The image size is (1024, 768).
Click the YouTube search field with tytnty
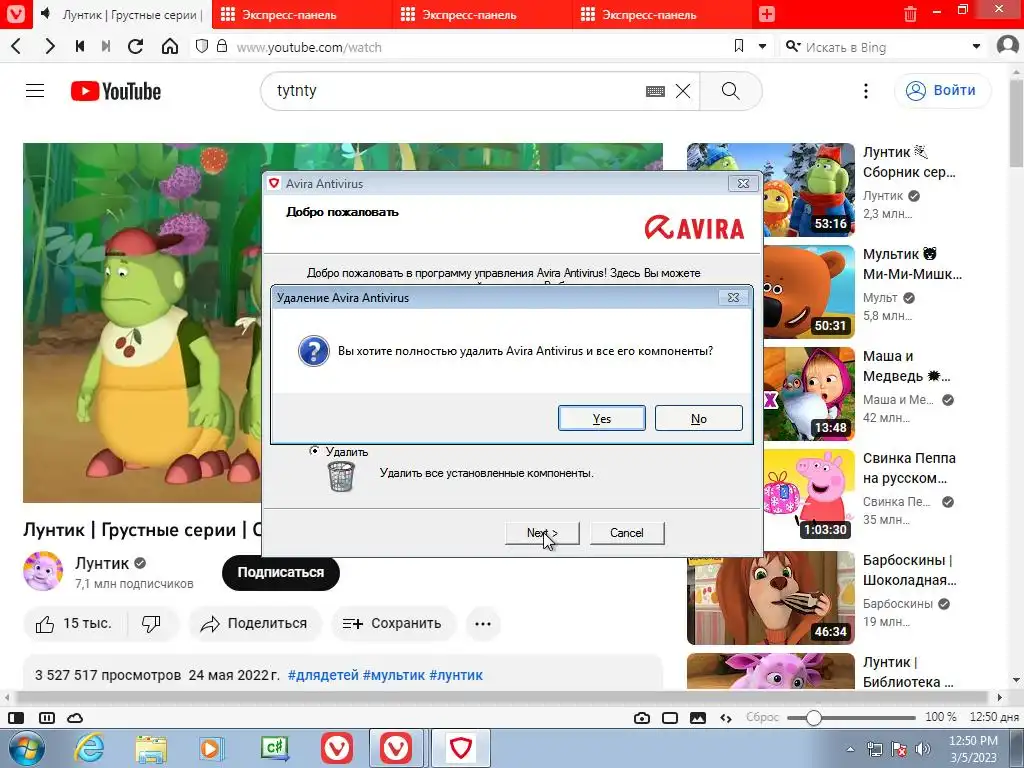(x=457, y=91)
